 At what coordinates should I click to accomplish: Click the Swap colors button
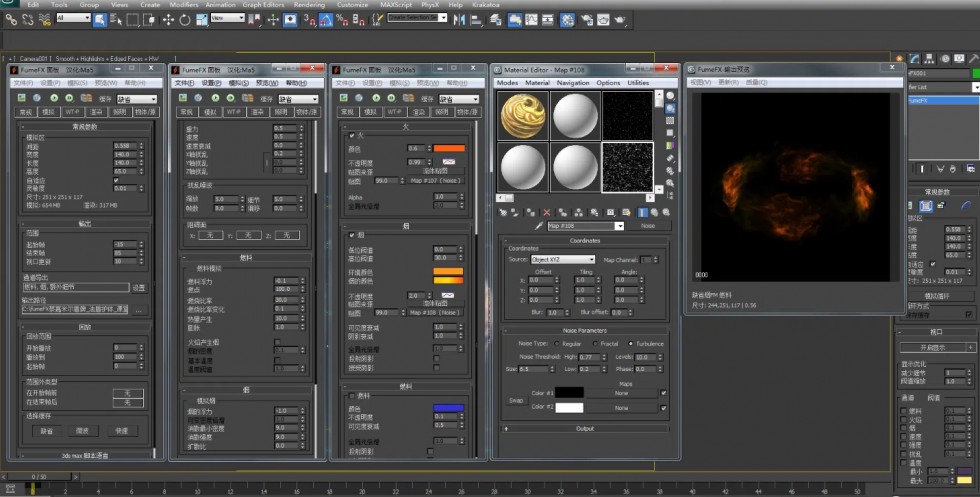tap(516, 401)
